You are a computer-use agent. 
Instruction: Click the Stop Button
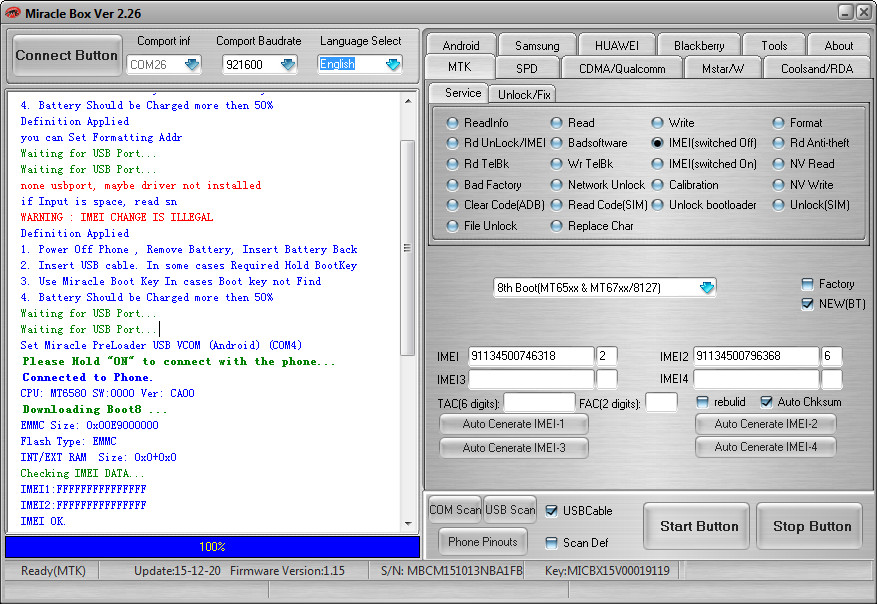[x=812, y=526]
